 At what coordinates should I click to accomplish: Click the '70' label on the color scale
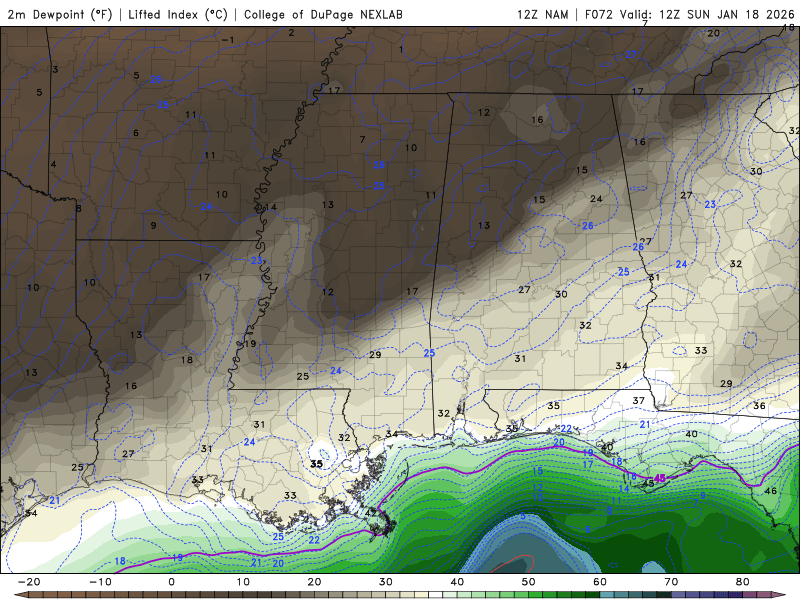(671, 582)
